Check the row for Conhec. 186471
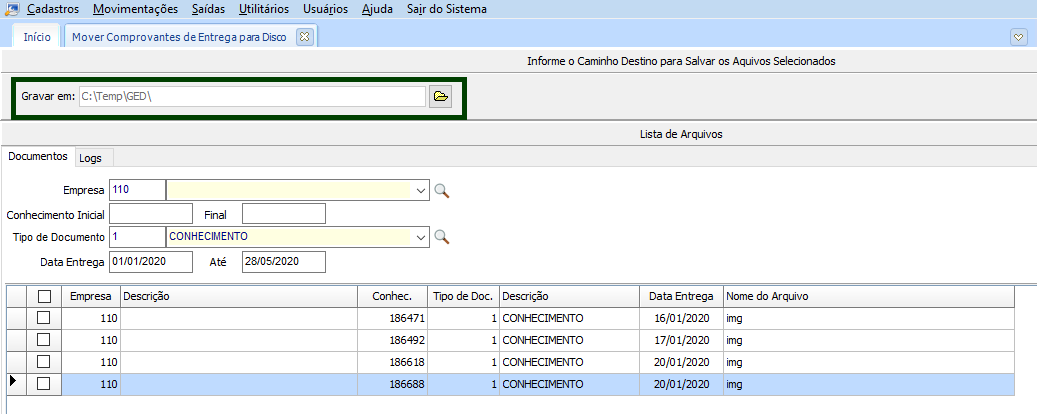The width and height of the screenshot is (1037, 414). tap(43, 318)
